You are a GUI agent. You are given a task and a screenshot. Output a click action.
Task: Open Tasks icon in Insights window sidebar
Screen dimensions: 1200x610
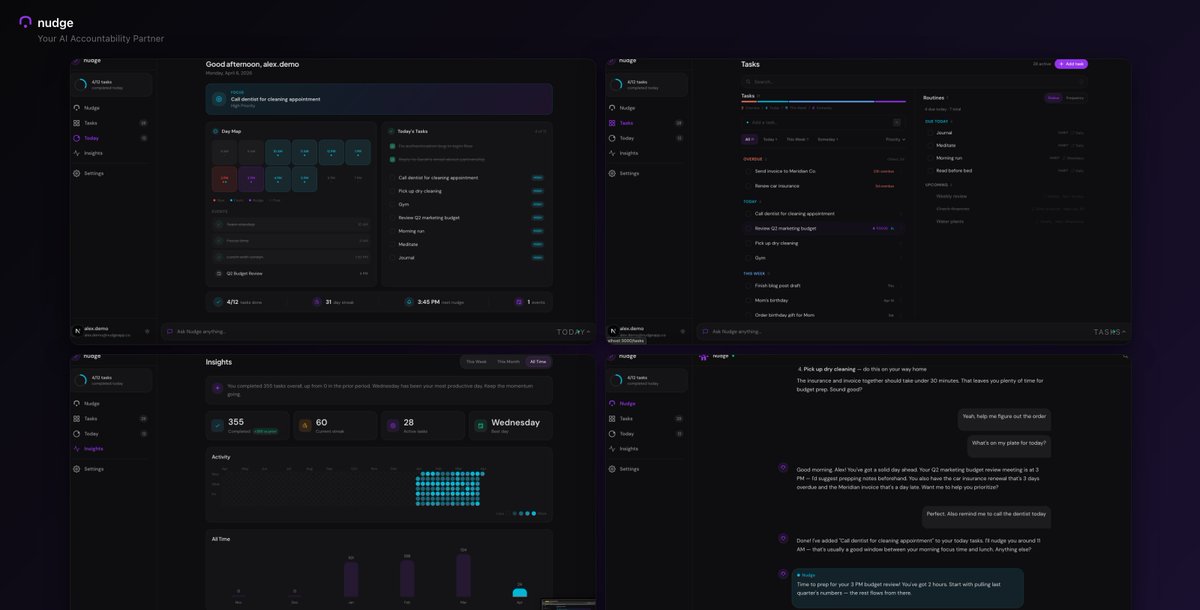pyautogui.click(x=76, y=419)
